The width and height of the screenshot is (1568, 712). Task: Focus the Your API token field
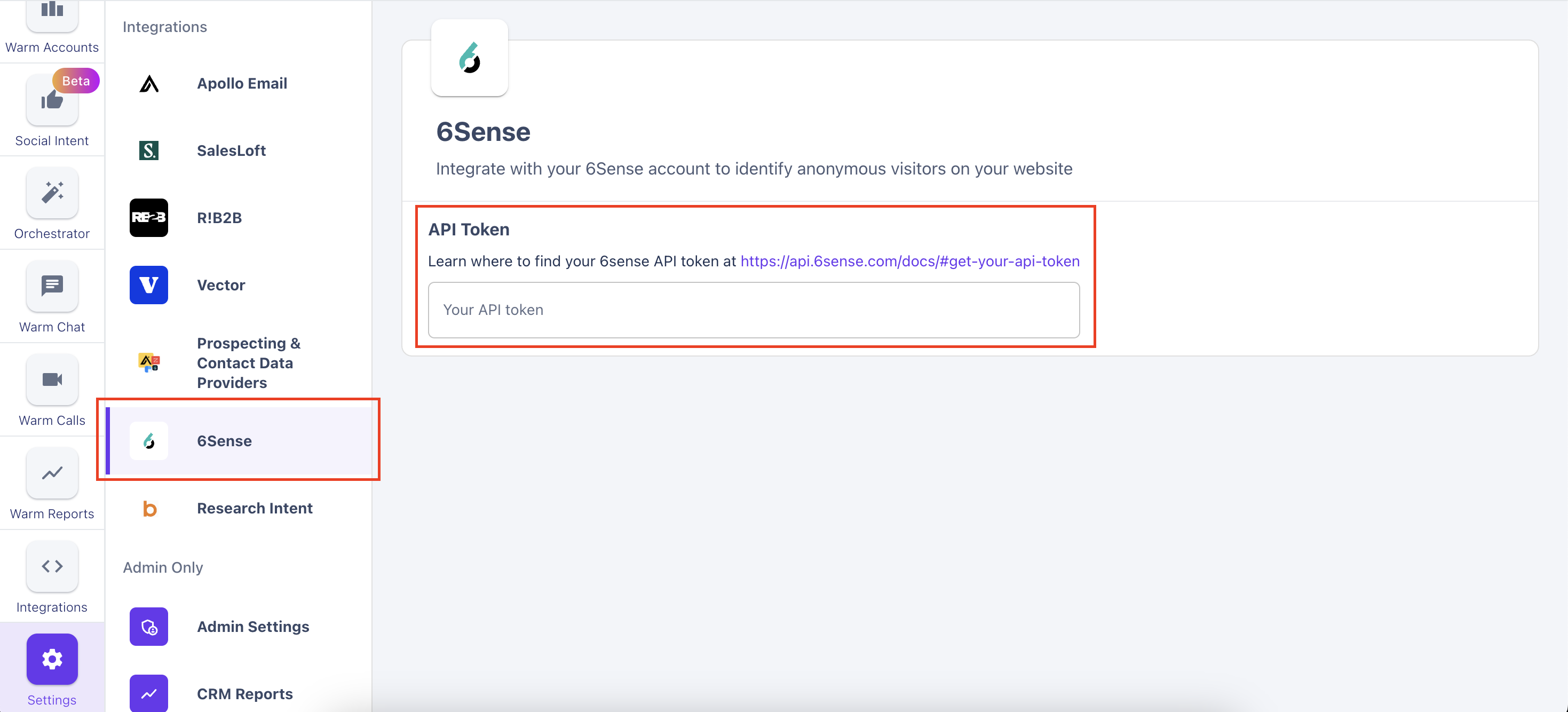click(753, 310)
